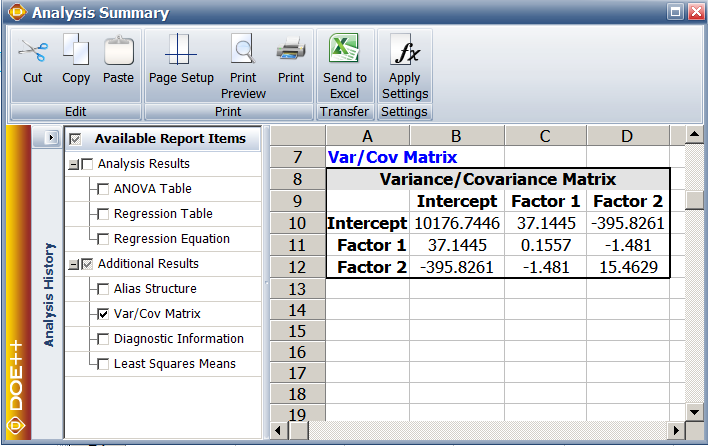Enable the ANOVA Table checkbox
708x446 pixels.
(103, 189)
